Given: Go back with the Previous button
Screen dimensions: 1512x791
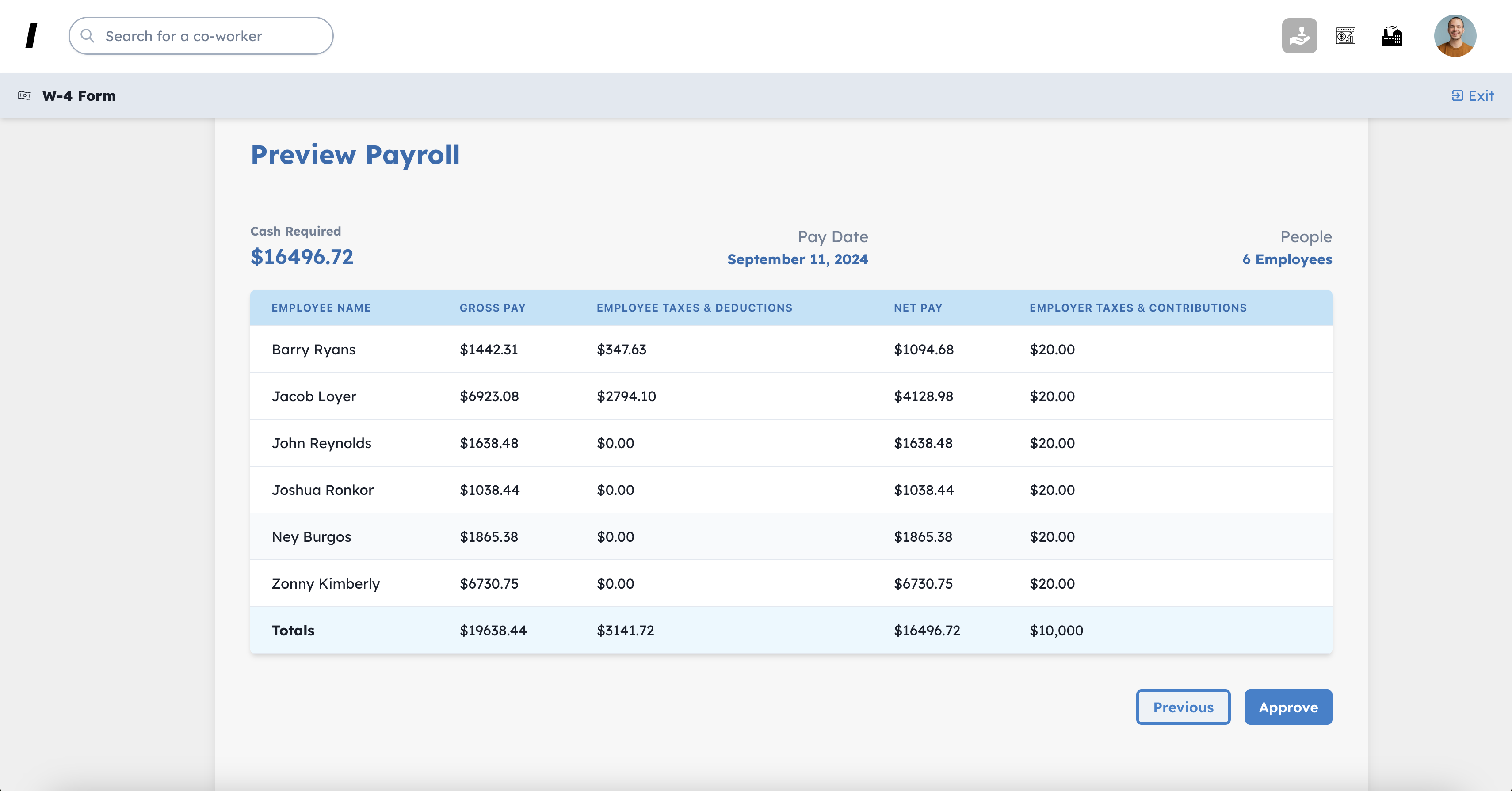Looking at the screenshot, I should pyautogui.click(x=1183, y=707).
